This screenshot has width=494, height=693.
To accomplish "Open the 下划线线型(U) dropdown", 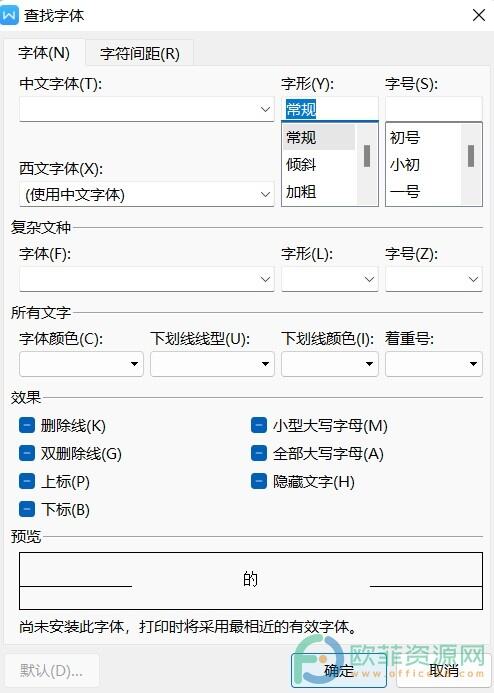I will 212,364.
